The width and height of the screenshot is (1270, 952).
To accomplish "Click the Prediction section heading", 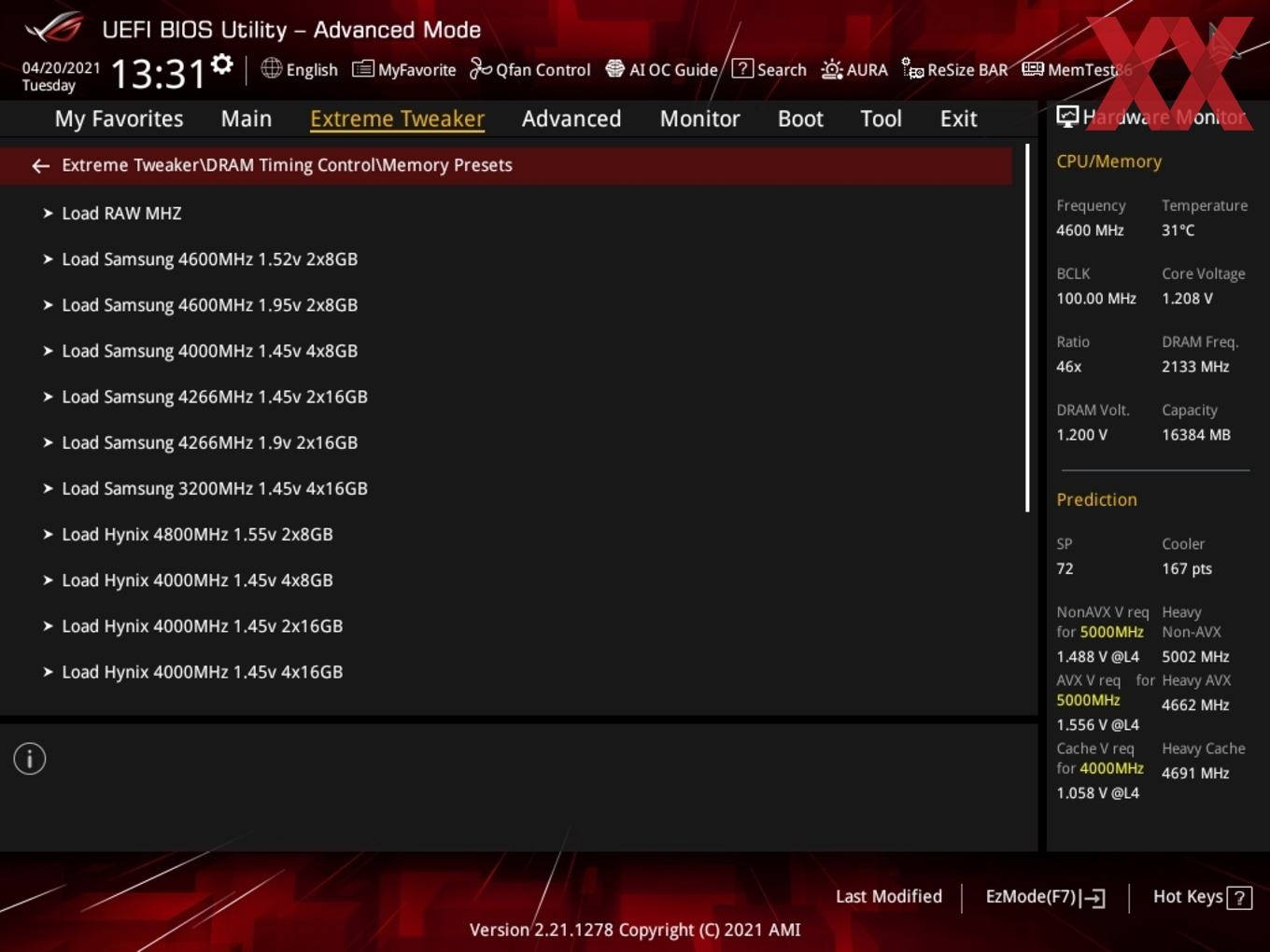I will coord(1096,499).
